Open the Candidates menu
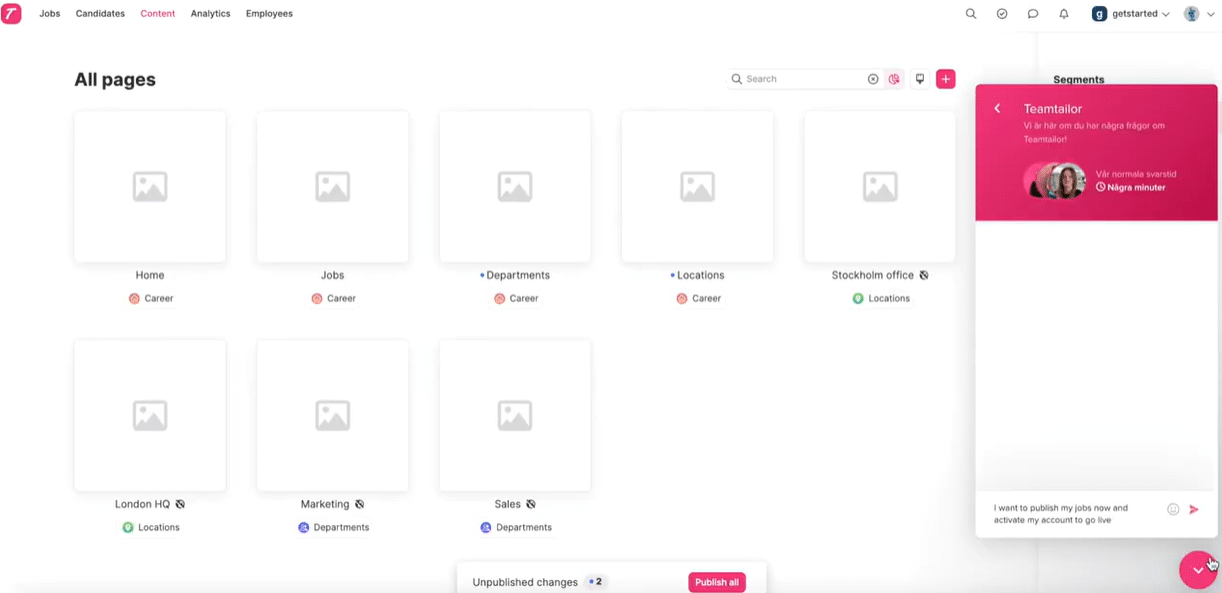Viewport: 1222px width, 593px height. [x=100, y=14]
